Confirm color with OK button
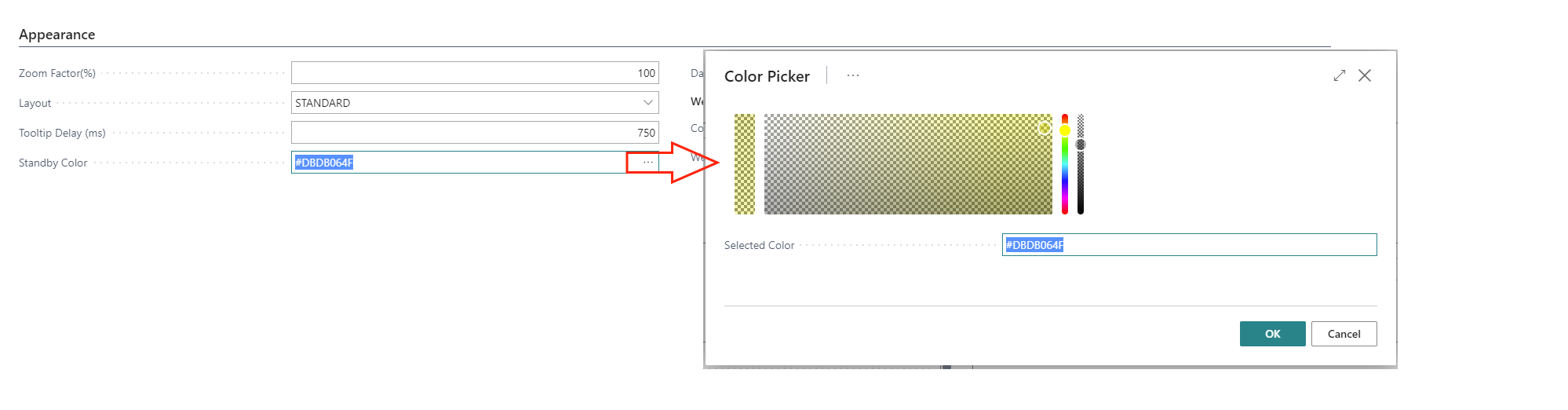This screenshot has width=1568, height=410. click(1272, 334)
